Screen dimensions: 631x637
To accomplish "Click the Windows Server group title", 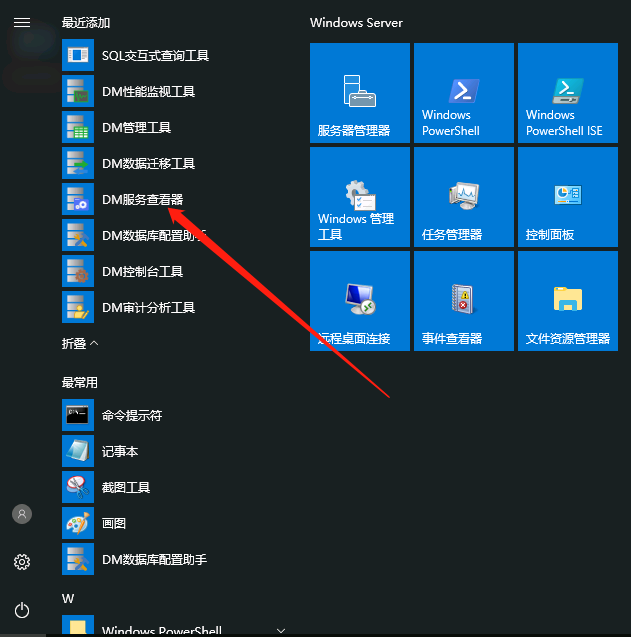I will (x=356, y=23).
